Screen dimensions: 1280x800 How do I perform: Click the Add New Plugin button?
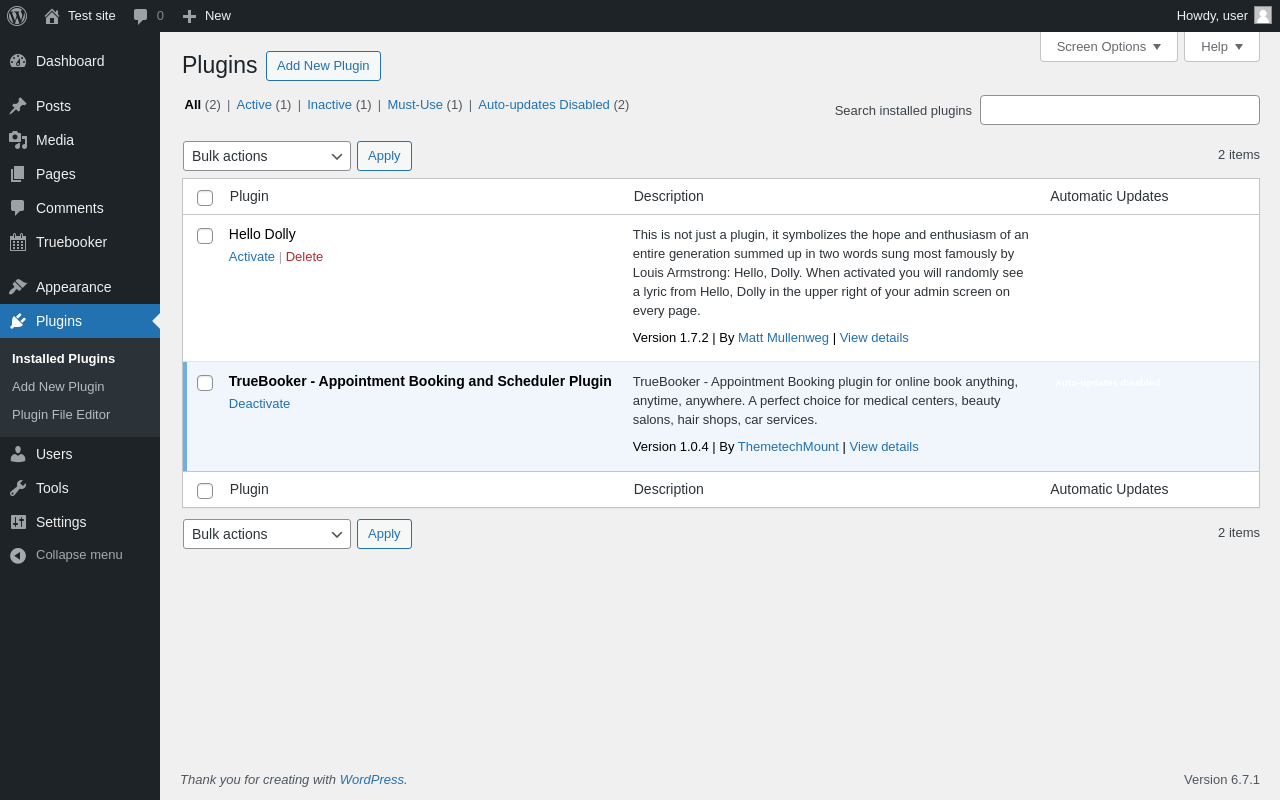point(323,66)
